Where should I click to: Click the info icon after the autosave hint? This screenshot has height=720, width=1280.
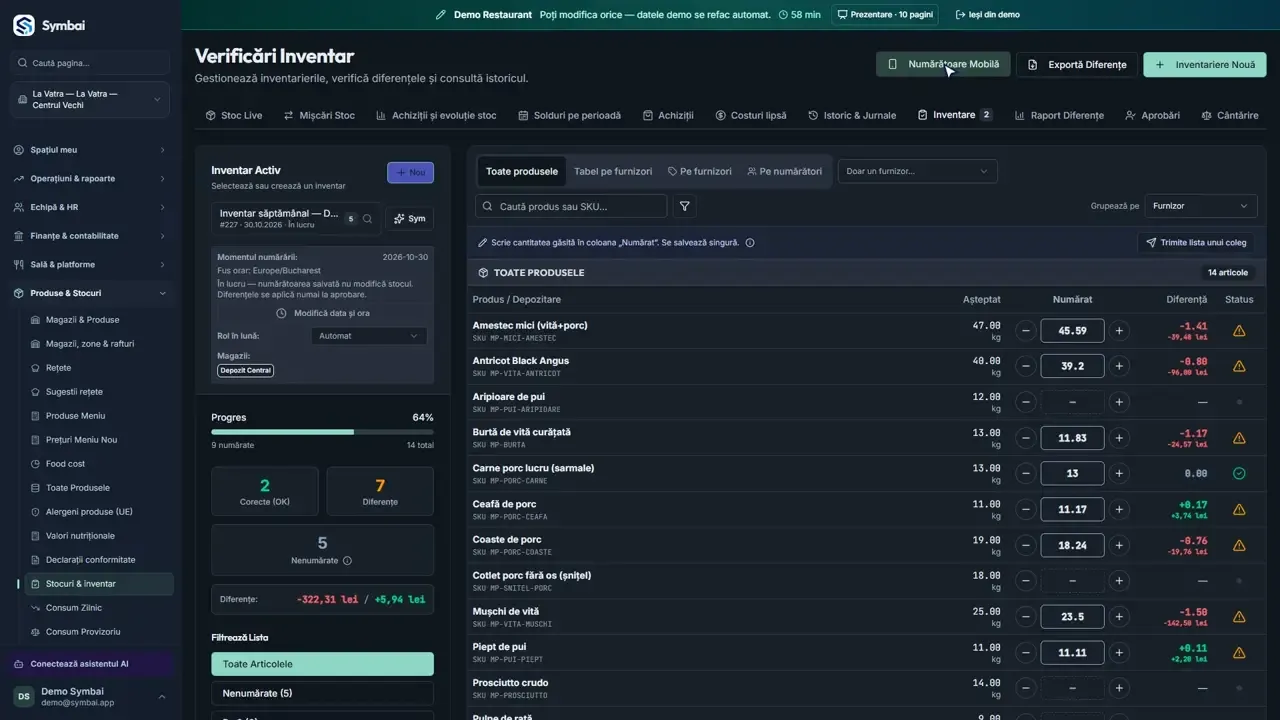[x=750, y=243]
